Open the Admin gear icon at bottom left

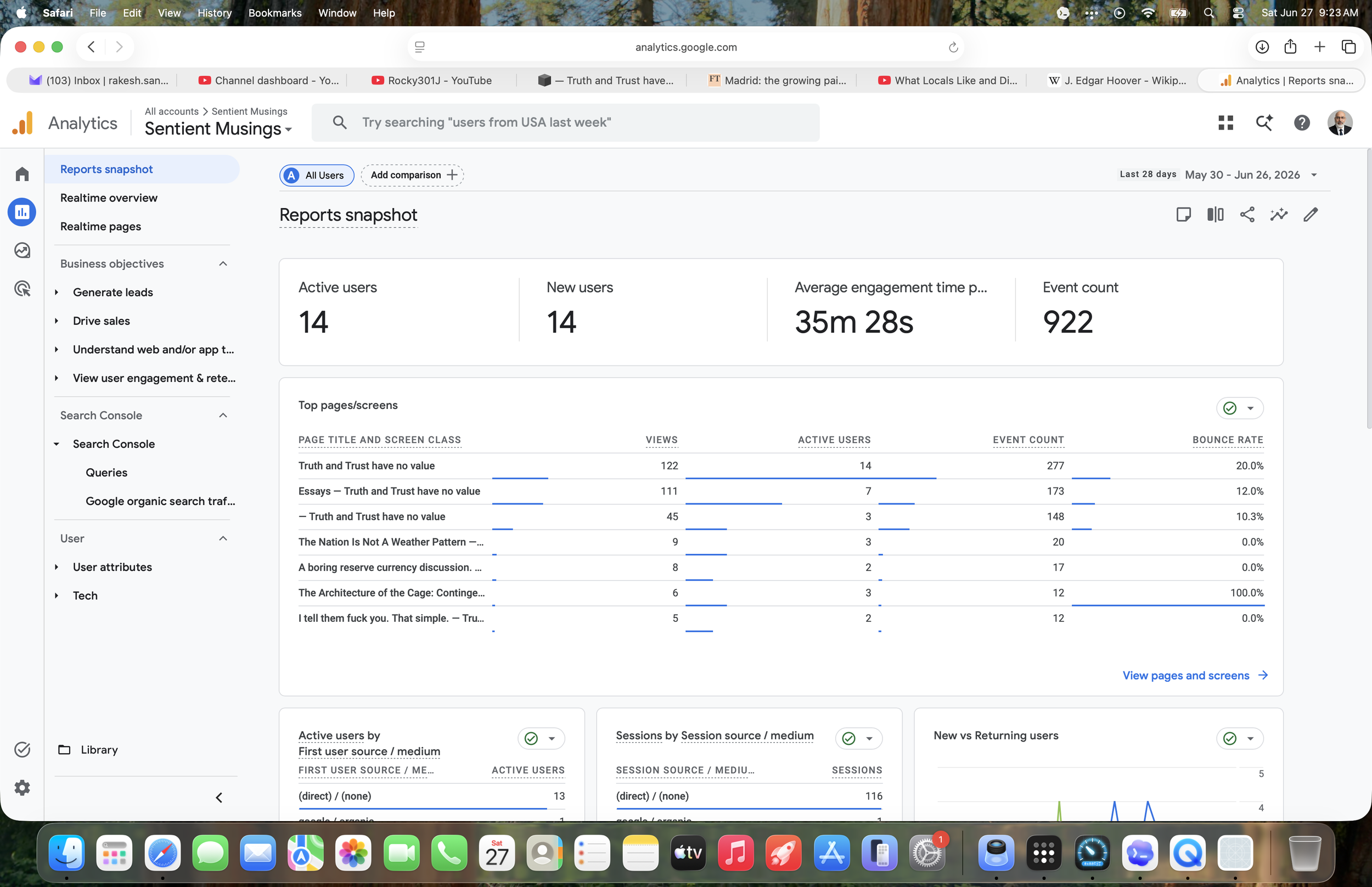point(22,787)
